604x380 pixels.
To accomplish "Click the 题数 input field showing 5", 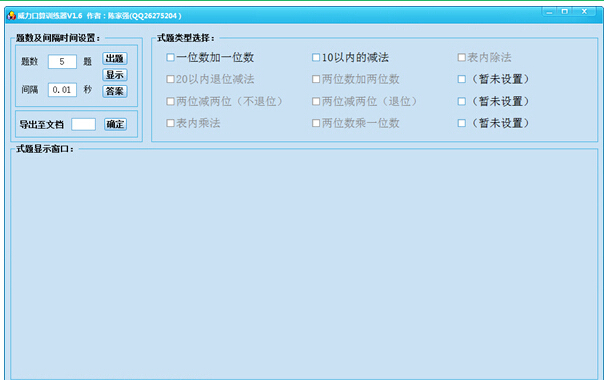I will (62, 62).
